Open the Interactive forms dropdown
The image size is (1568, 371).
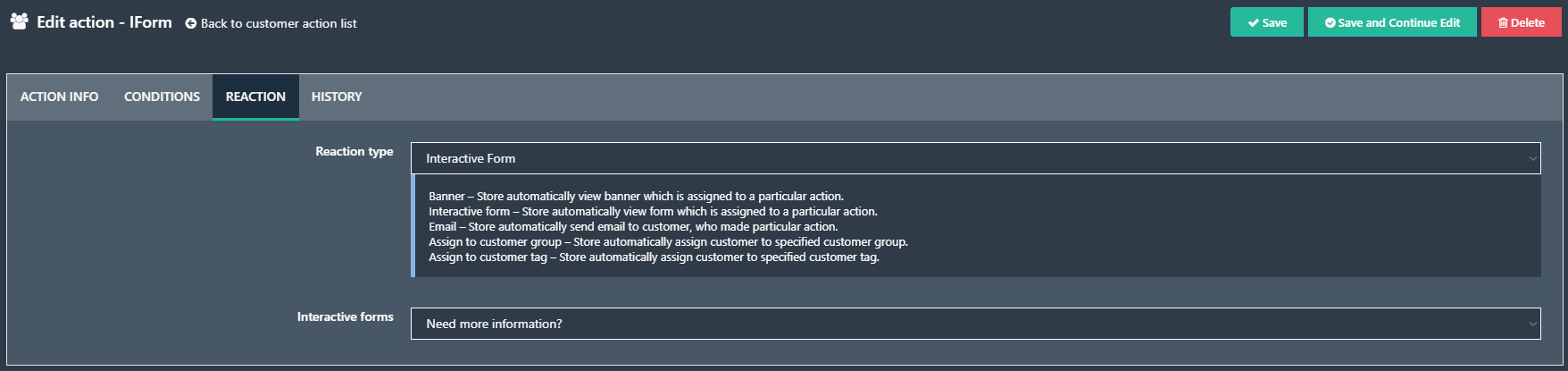(x=975, y=324)
